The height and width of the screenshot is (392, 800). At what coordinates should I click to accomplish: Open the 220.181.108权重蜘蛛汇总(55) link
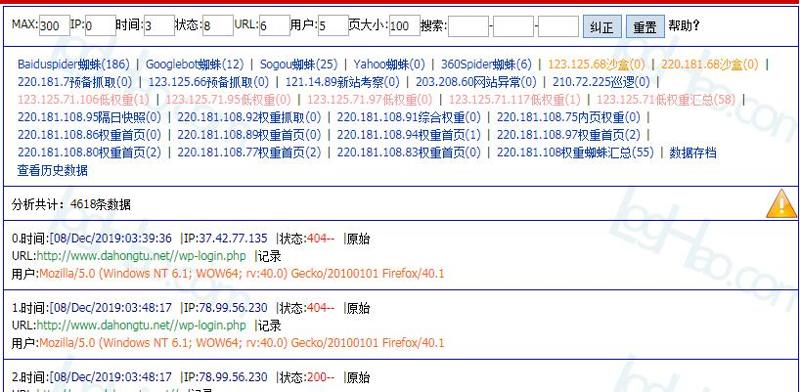click(x=575, y=153)
